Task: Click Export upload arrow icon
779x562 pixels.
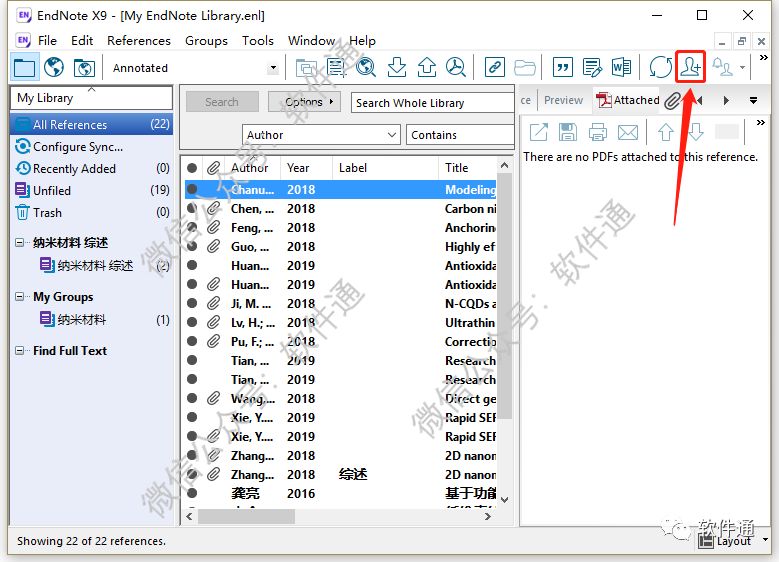Action: 426,67
